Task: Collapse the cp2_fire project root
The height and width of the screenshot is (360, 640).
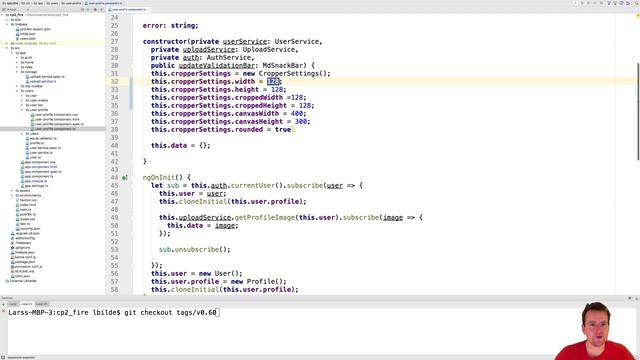Action: (2, 15)
